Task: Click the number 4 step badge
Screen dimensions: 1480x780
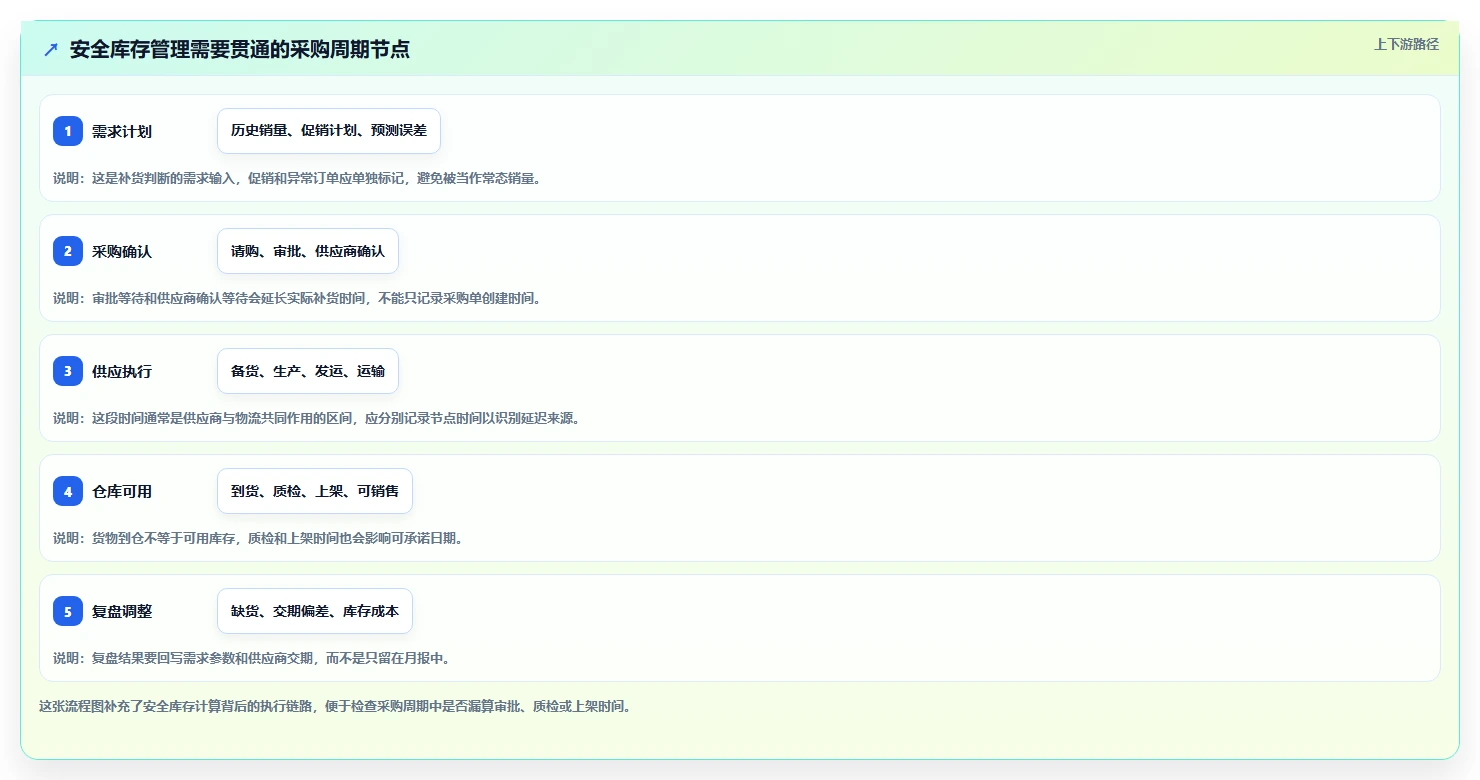Action: (68, 491)
